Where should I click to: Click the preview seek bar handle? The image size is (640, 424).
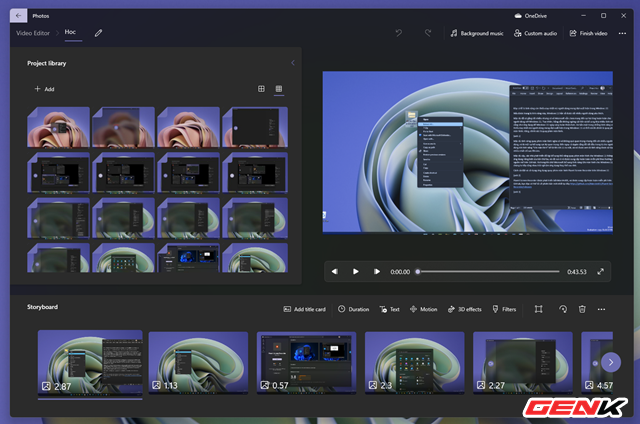(418, 271)
